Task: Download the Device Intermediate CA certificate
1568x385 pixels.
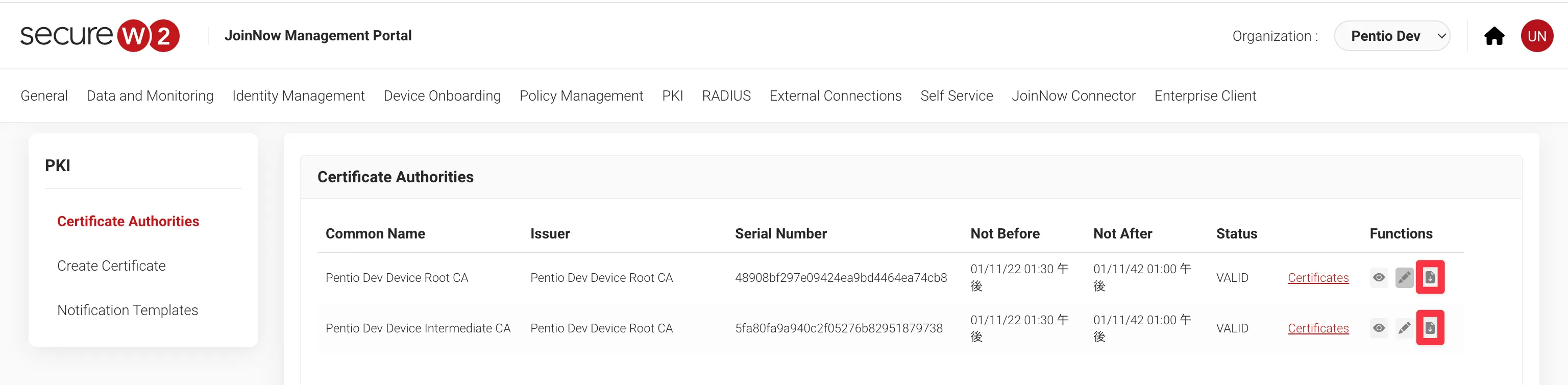Action: point(1430,328)
